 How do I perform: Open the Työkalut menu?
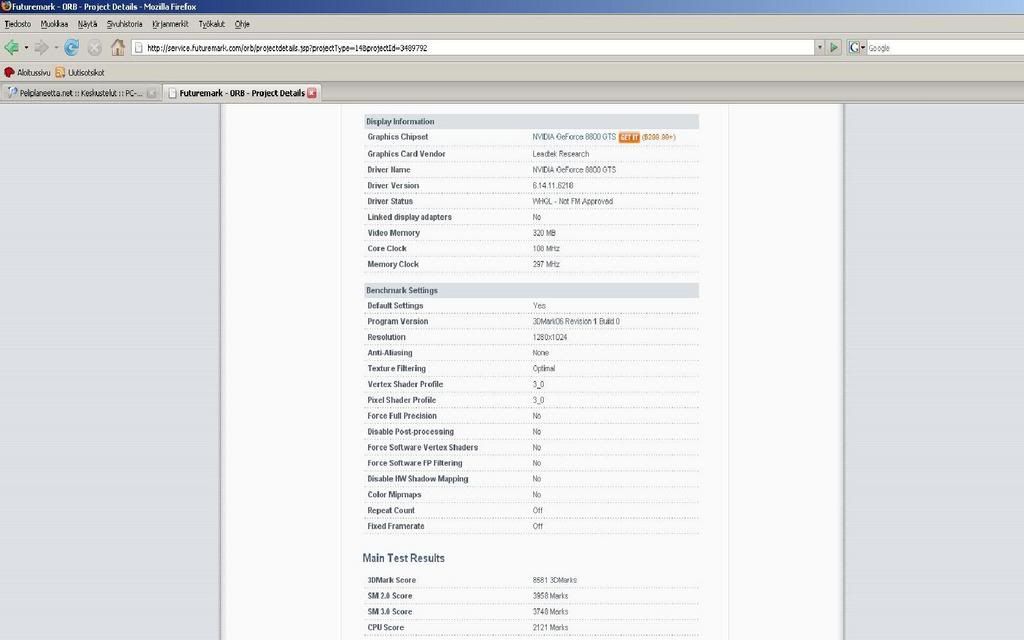tap(211, 23)
